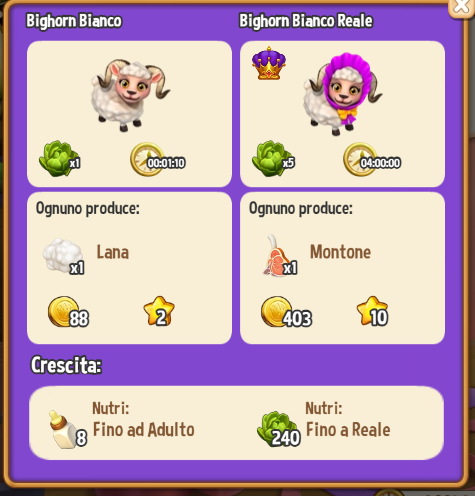Click the cabbage x5 feed icon

click(273, 159)
